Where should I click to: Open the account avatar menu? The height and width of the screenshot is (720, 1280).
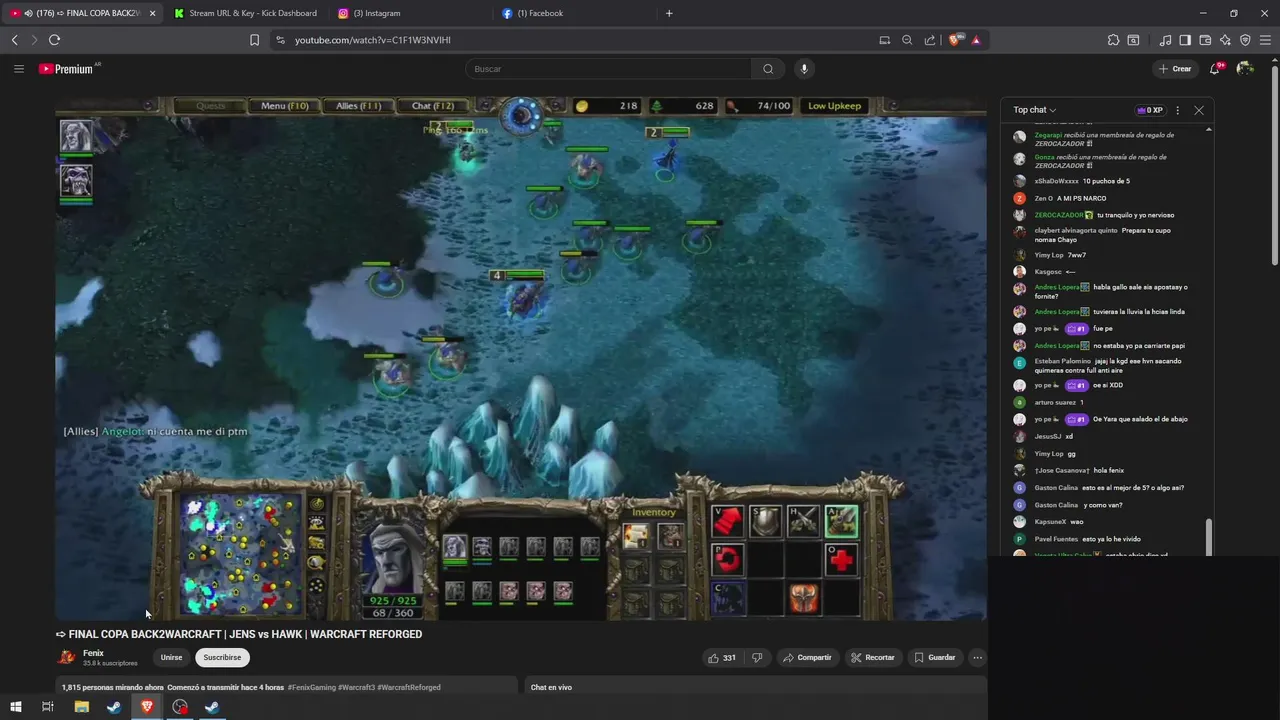(x=1245, y=69)
